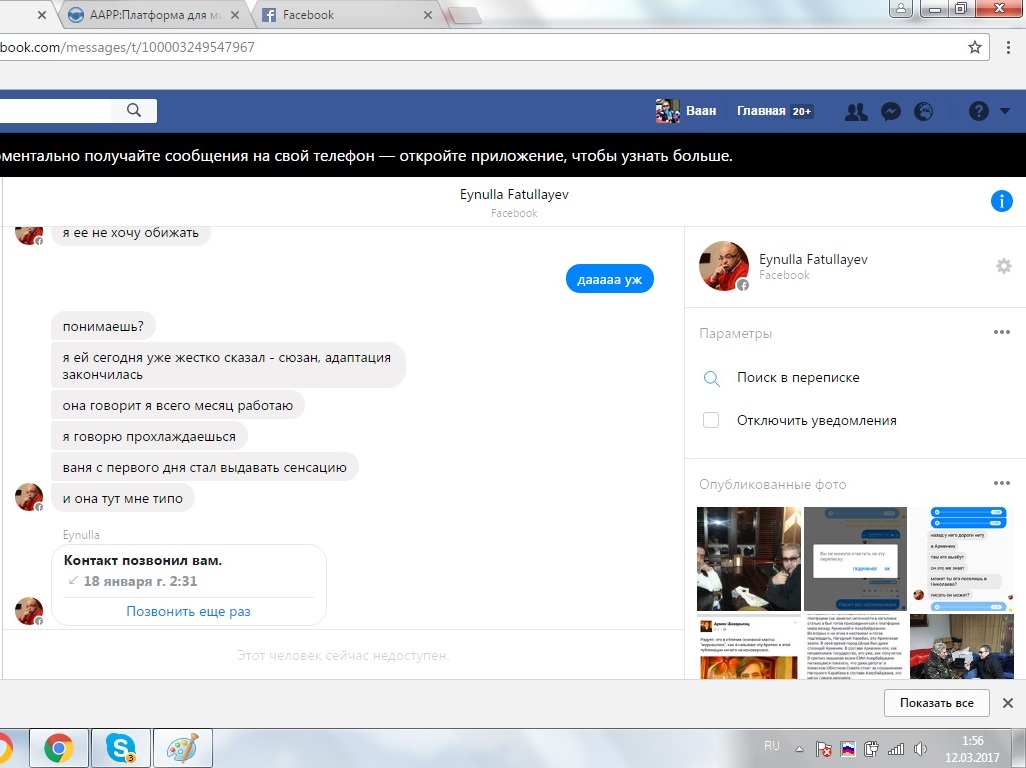
Task: Click Eynulla Fatullayev's large profile picture in sidebar
Action: [x=724, y=266]
